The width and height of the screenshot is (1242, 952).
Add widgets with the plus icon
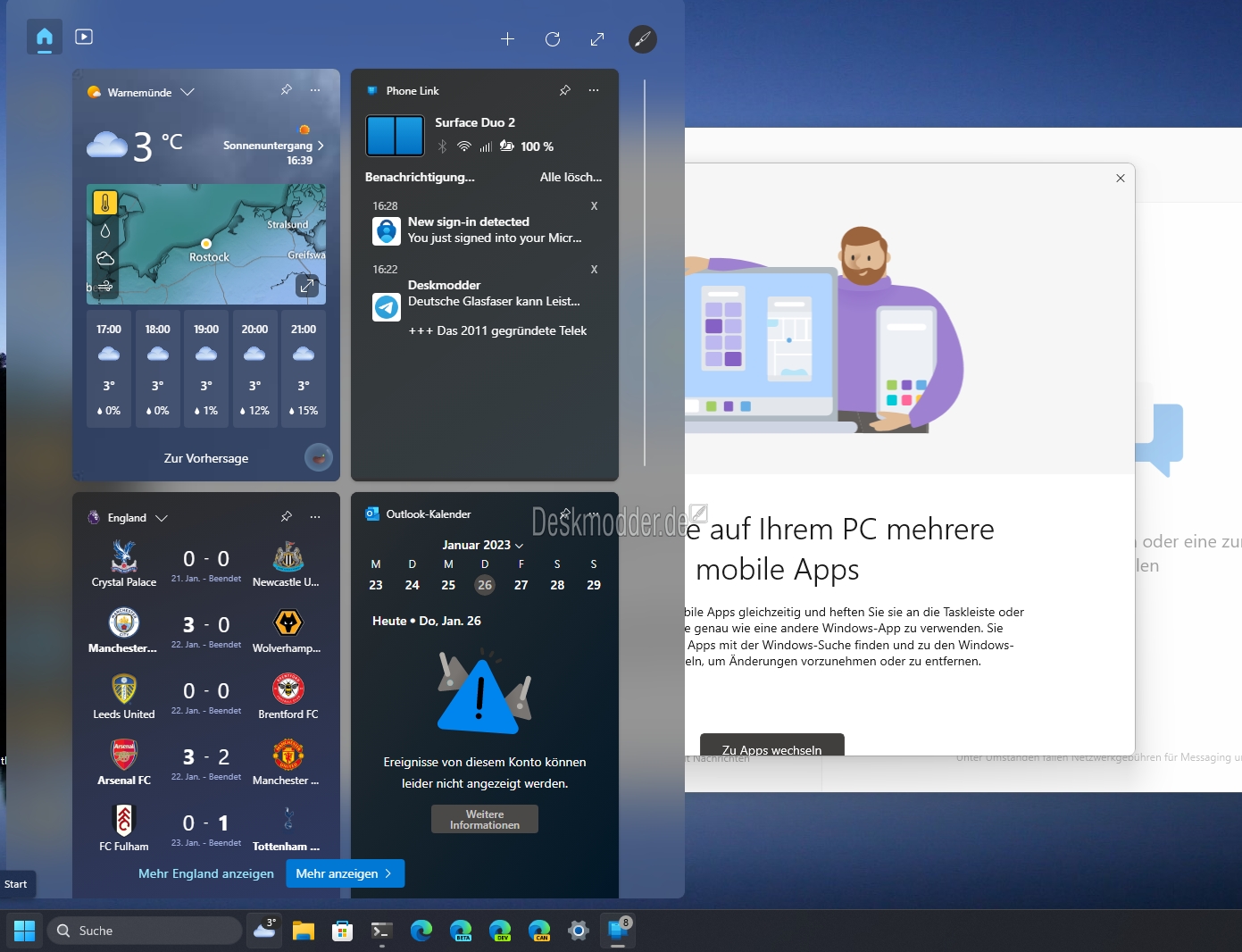point(507,38)
